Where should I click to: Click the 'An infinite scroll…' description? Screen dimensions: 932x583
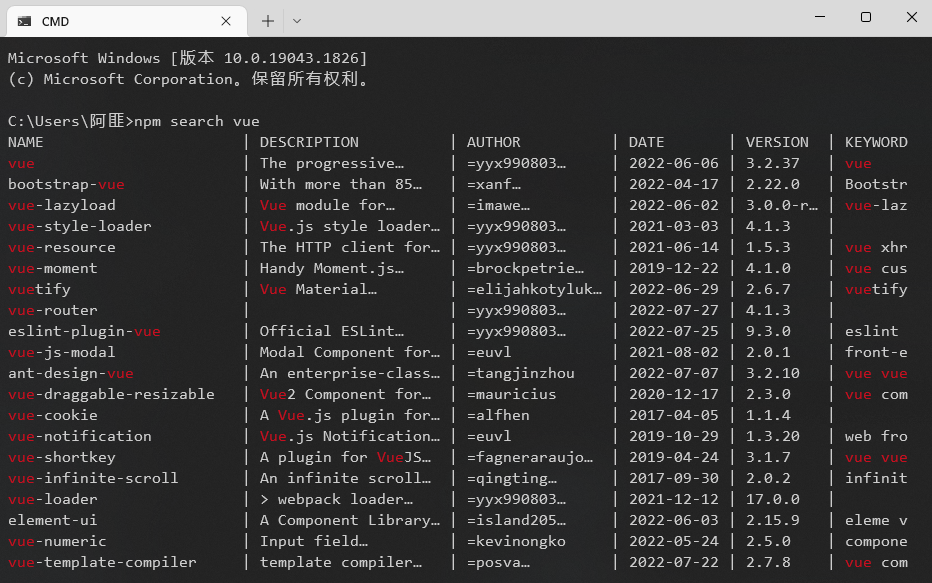click(x=345, y=478)
